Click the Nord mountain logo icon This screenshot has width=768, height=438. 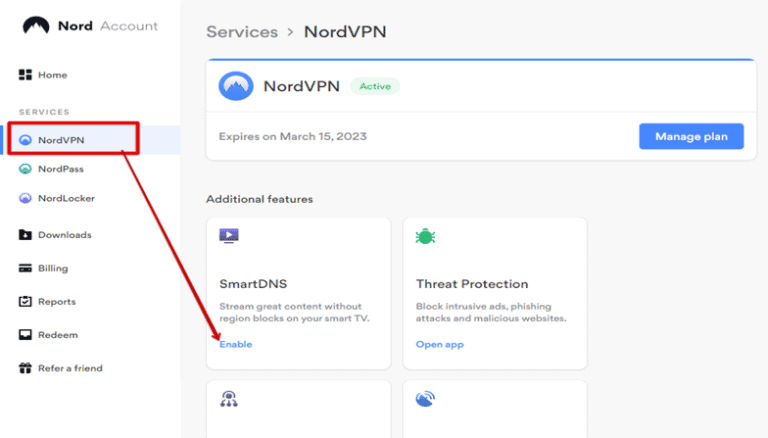[x=36, y=25]
